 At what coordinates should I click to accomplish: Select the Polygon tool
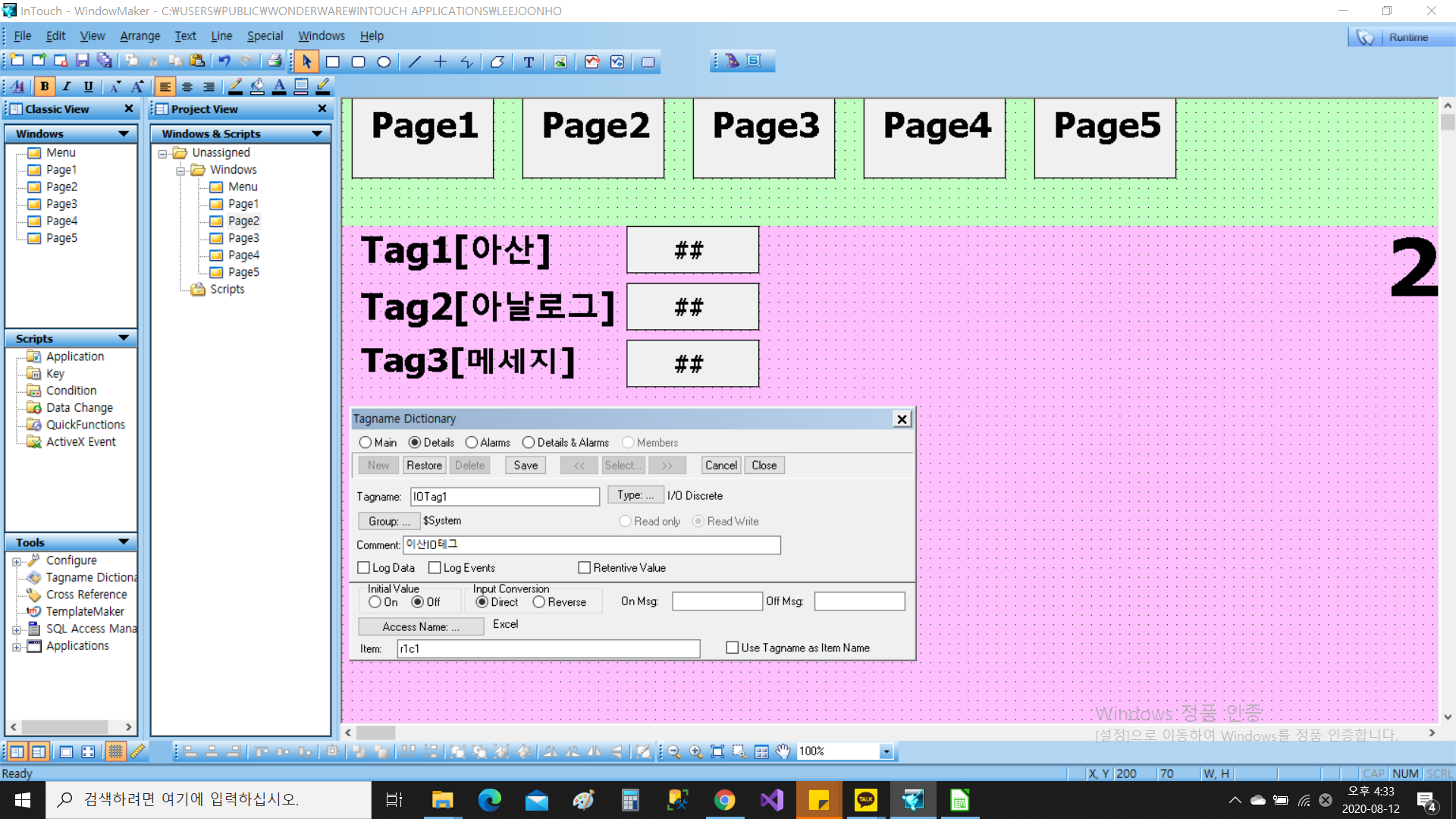[x=497, y=62]
